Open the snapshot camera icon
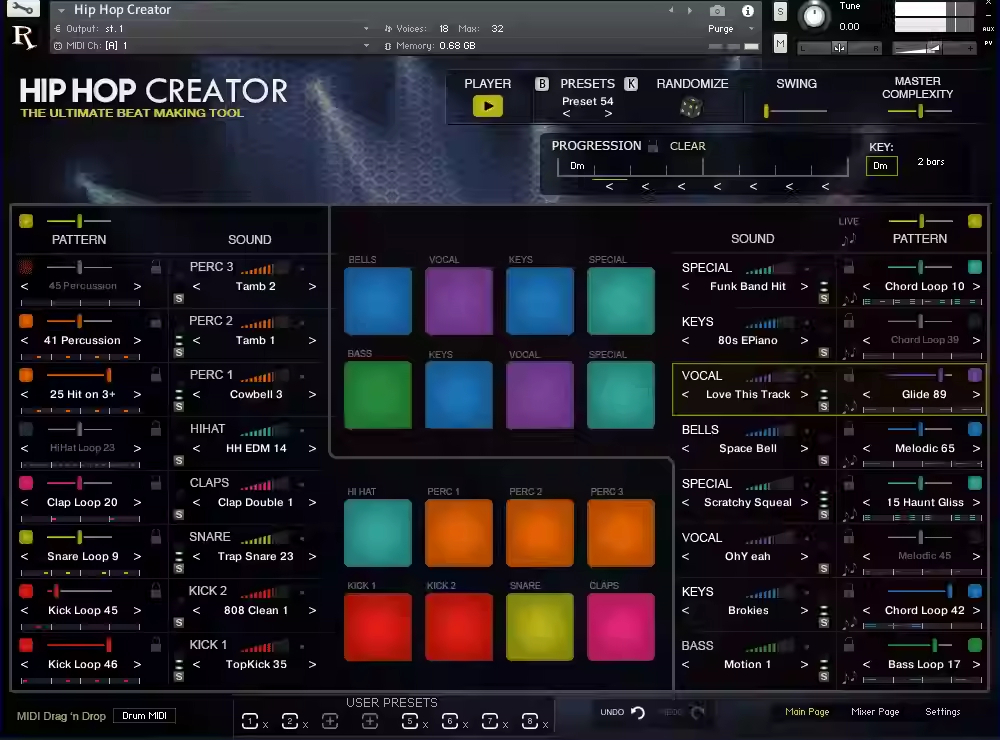 [717, 11]
